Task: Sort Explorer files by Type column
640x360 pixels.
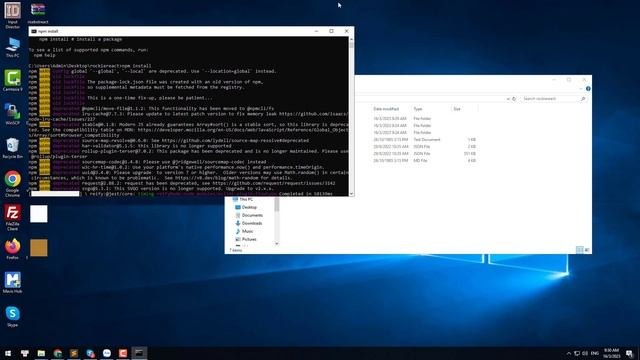Action: (418, 109)
